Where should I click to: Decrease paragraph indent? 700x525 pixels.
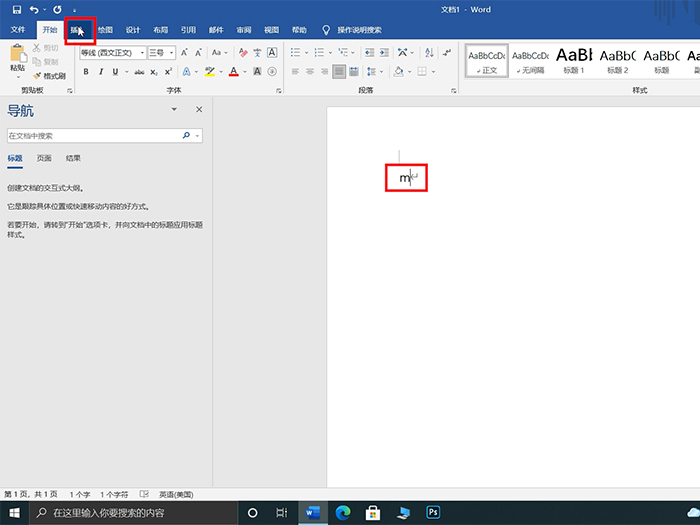(x=370, y=53)
